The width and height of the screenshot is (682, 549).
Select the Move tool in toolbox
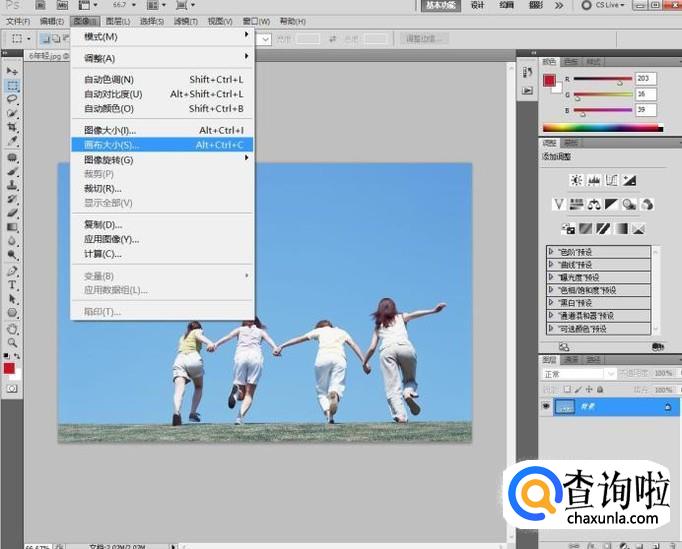tap(13, 72)
